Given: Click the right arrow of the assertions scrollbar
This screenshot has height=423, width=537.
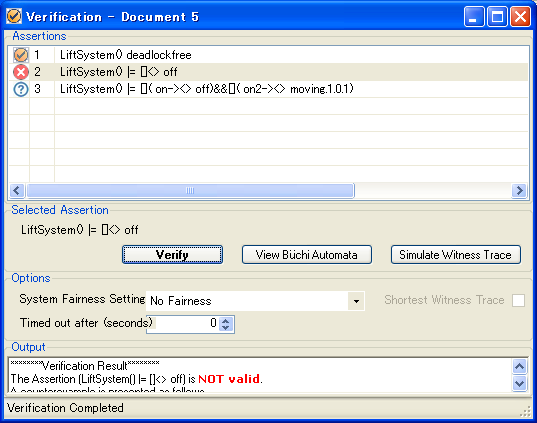Looking at the screenshot, I should point(519,190).
